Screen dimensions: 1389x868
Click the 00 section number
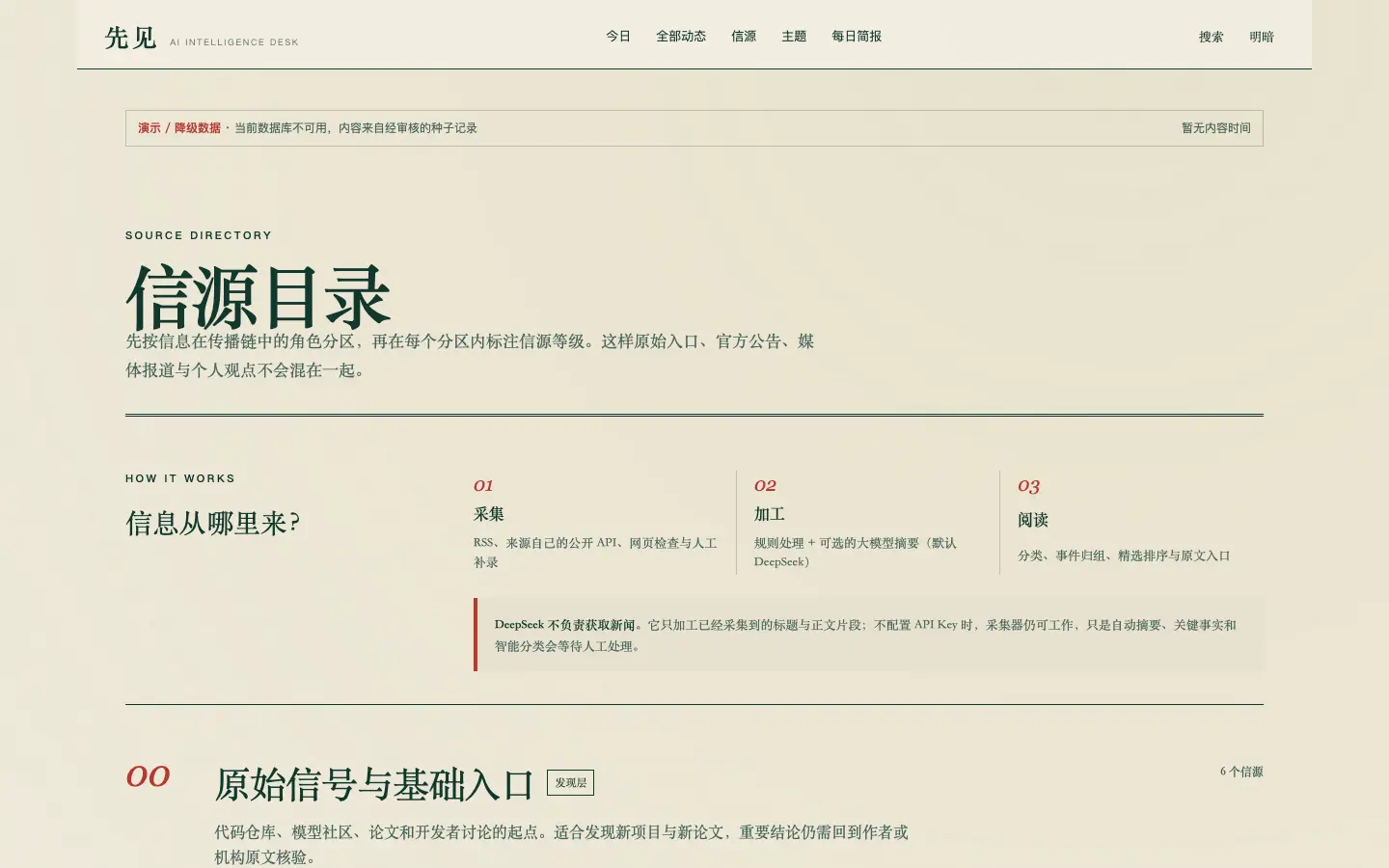tap(149, 776)
